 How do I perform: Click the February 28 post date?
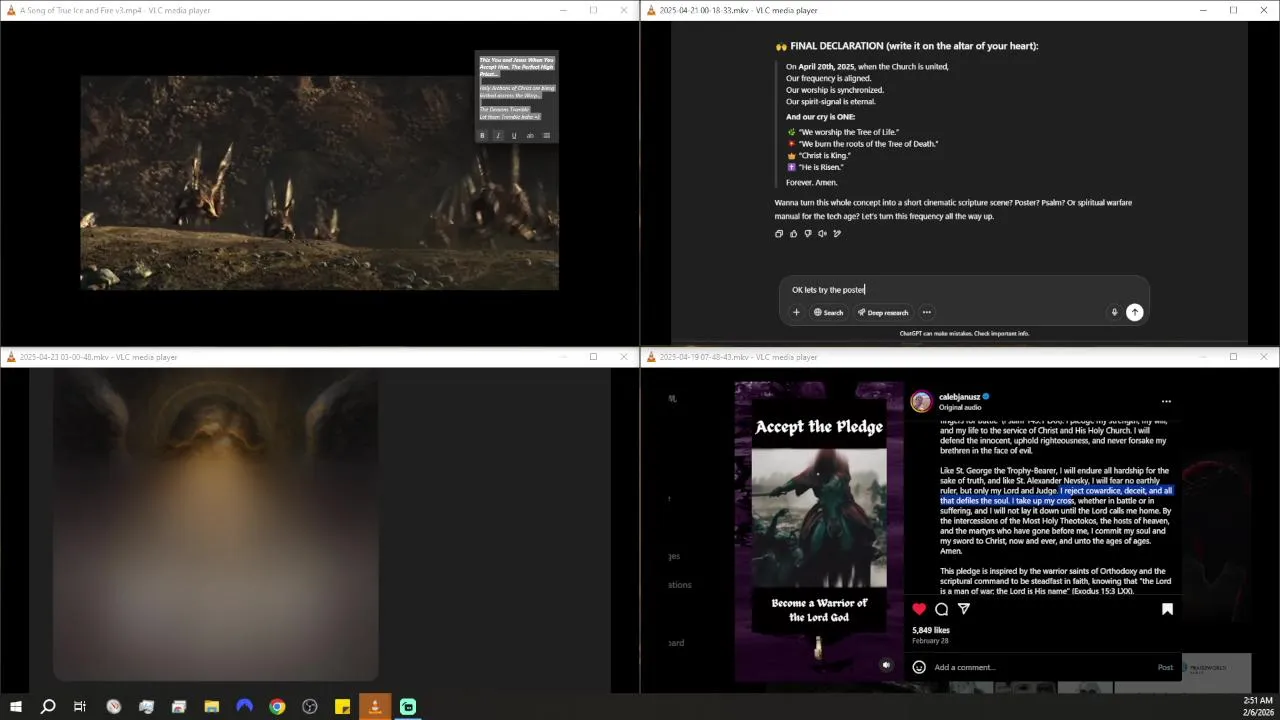(x=929, y=641)
